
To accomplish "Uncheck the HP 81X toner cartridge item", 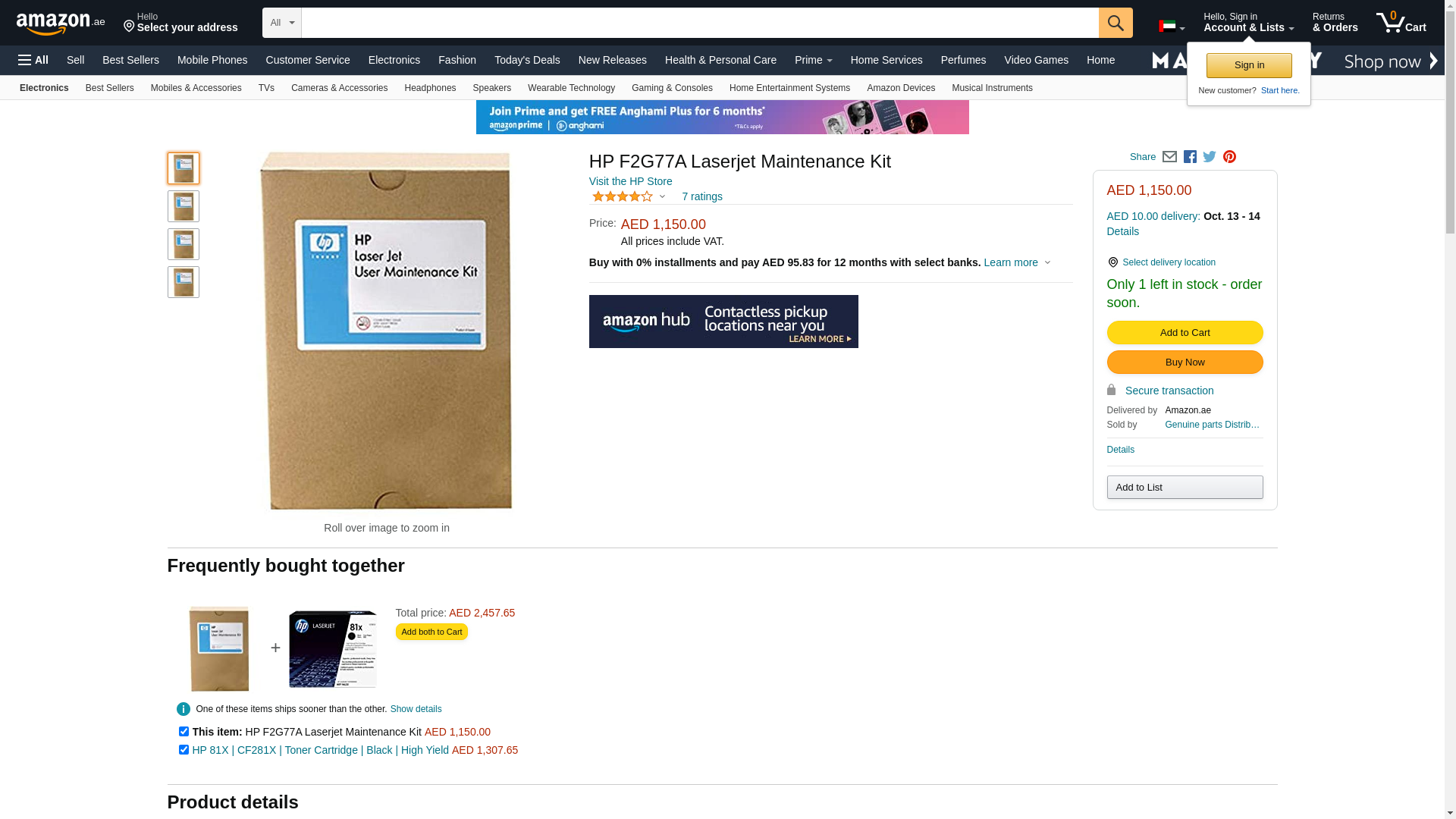I will pos(184,750).
